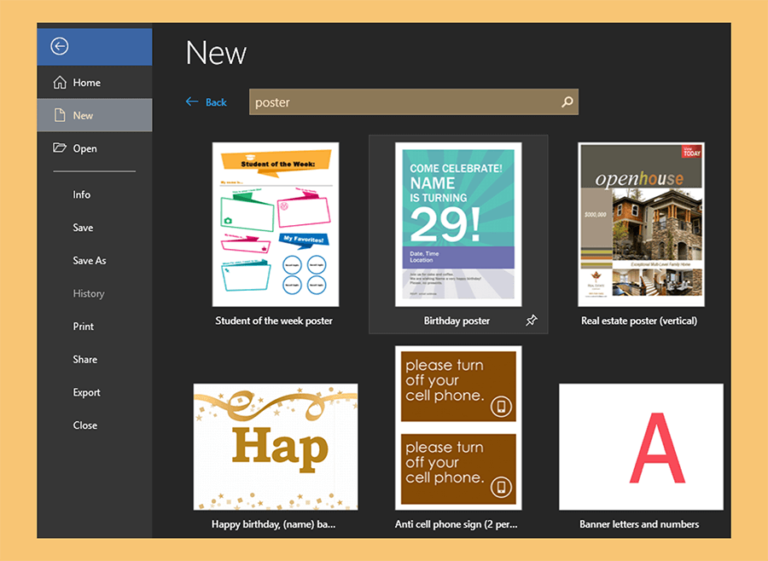768x561 pixels.
Task: Click 'Anti cell phone sign (2 per...' label
Action: [x=456, y=524]
